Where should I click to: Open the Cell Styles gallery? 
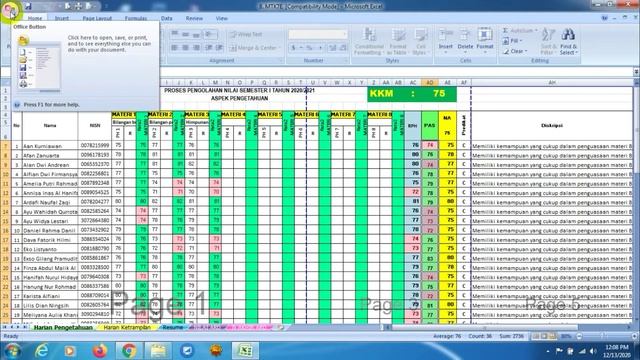point(420,41)
